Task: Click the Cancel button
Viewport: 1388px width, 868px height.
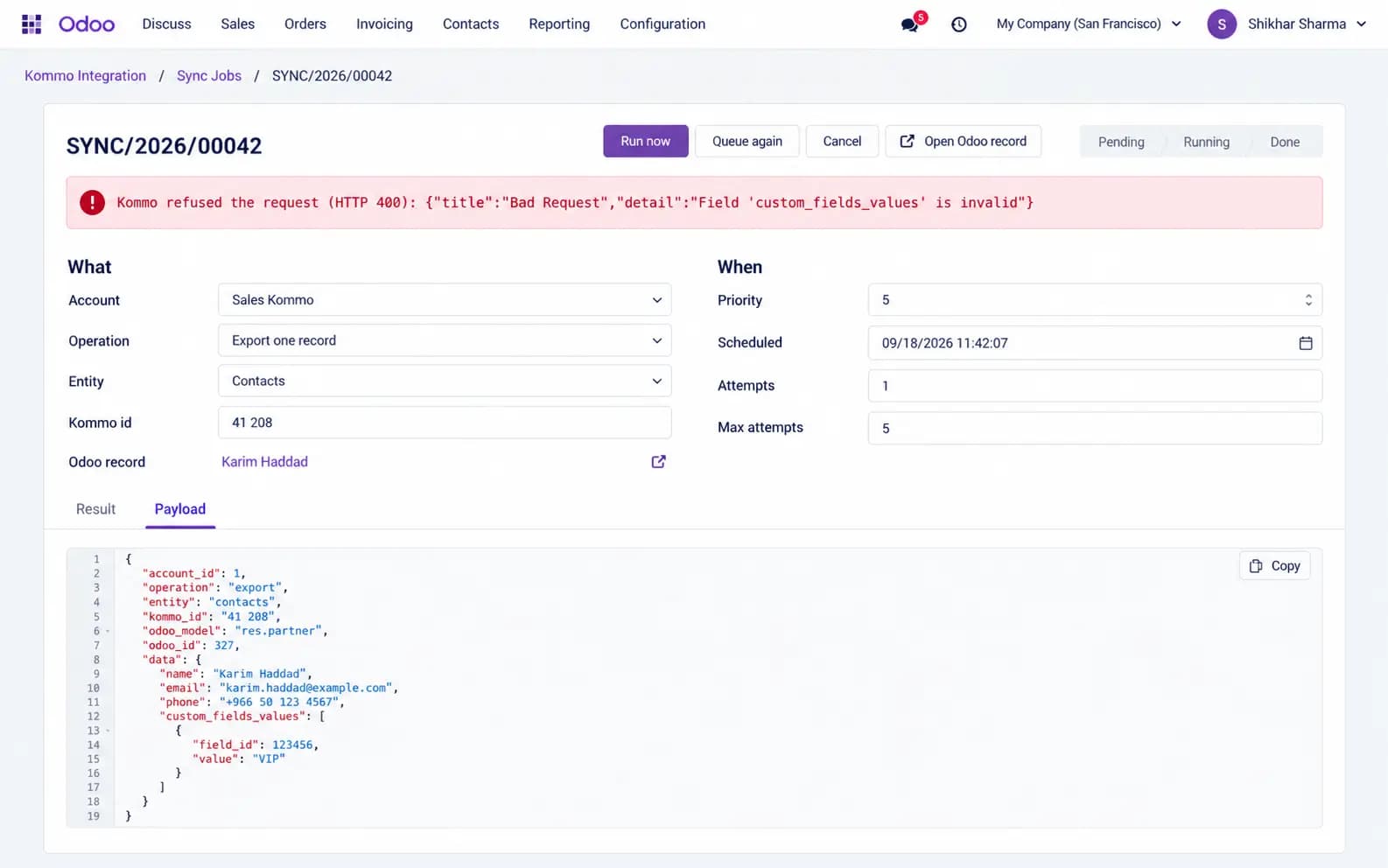Action: 842,141
